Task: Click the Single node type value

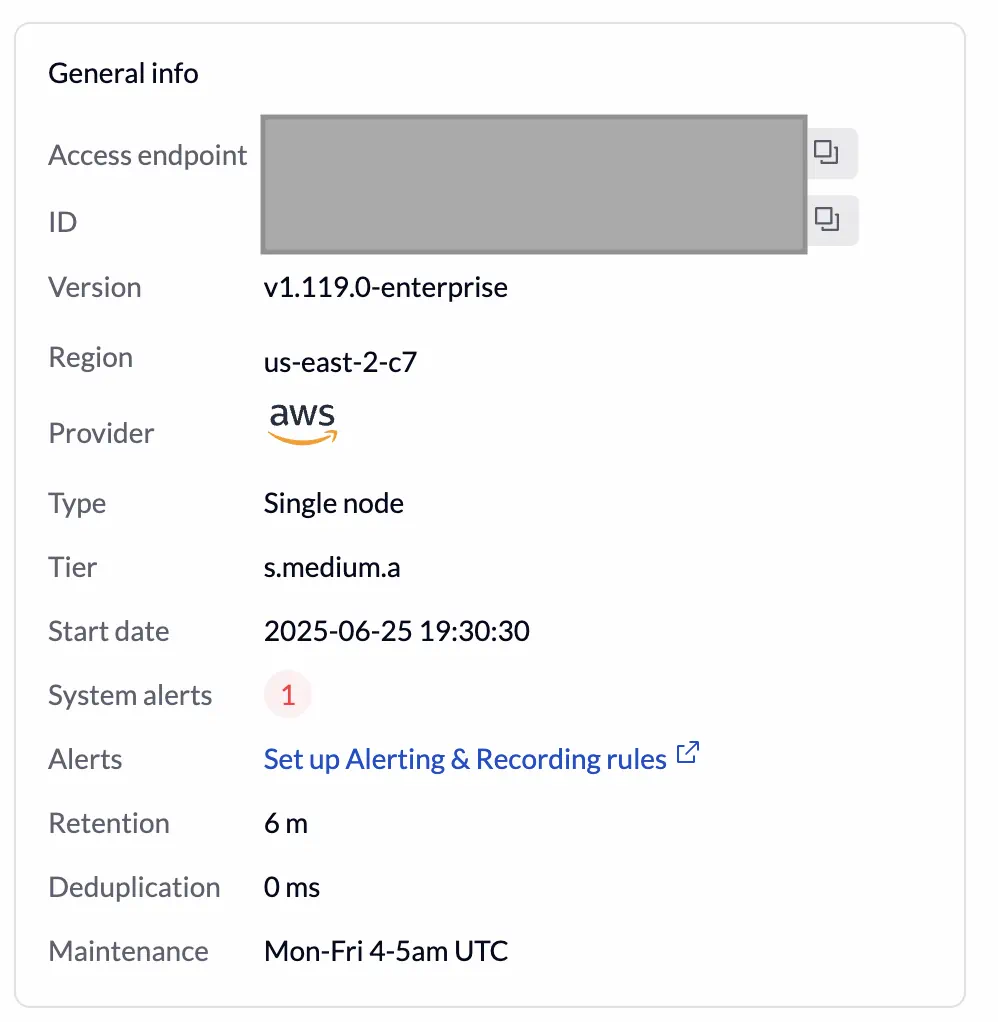Action: [x=333, y=503]
